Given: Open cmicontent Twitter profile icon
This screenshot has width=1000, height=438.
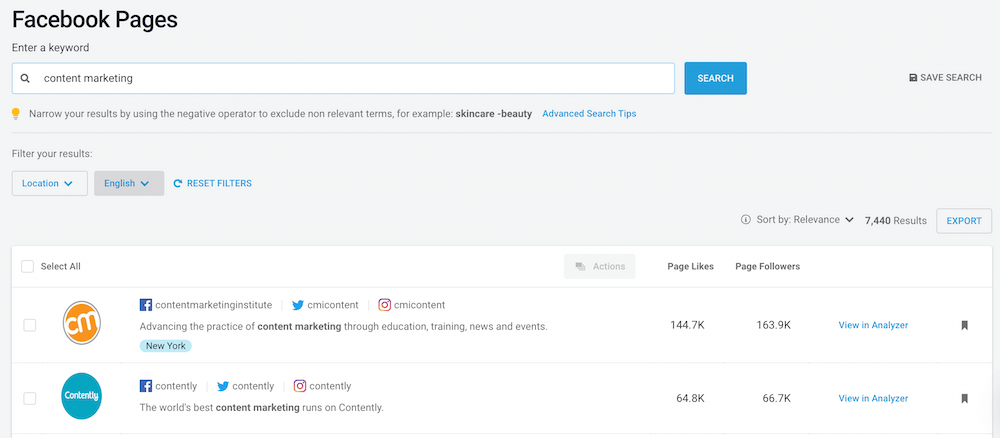Looking at the screenshot, I should click(x=298, y=305).
